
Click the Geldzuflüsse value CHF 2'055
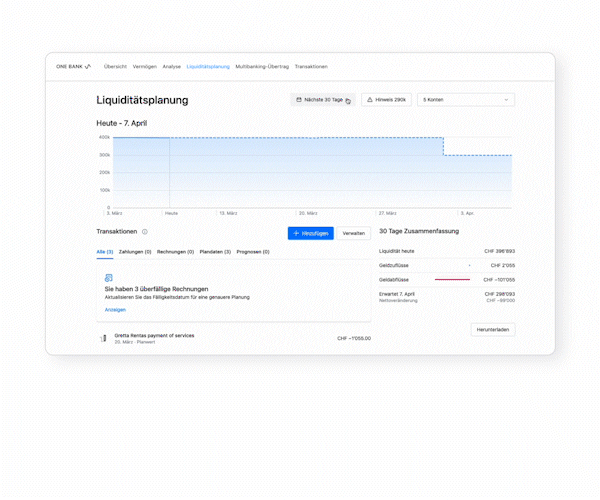click(x=503, y=265)
